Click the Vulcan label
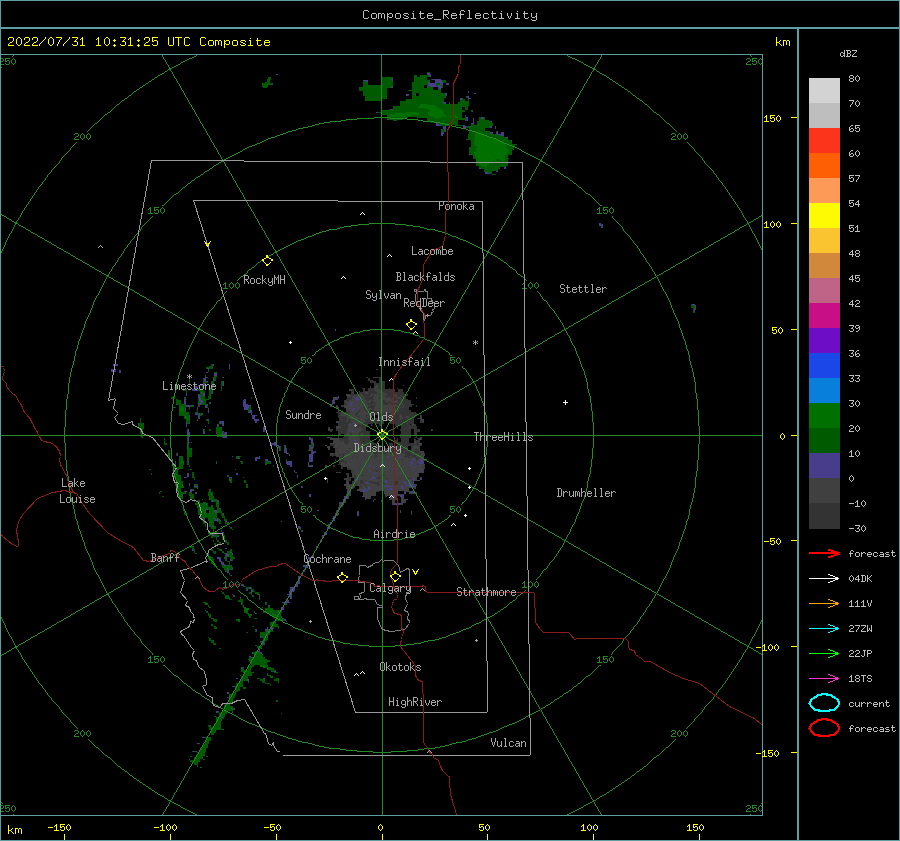 508,743
